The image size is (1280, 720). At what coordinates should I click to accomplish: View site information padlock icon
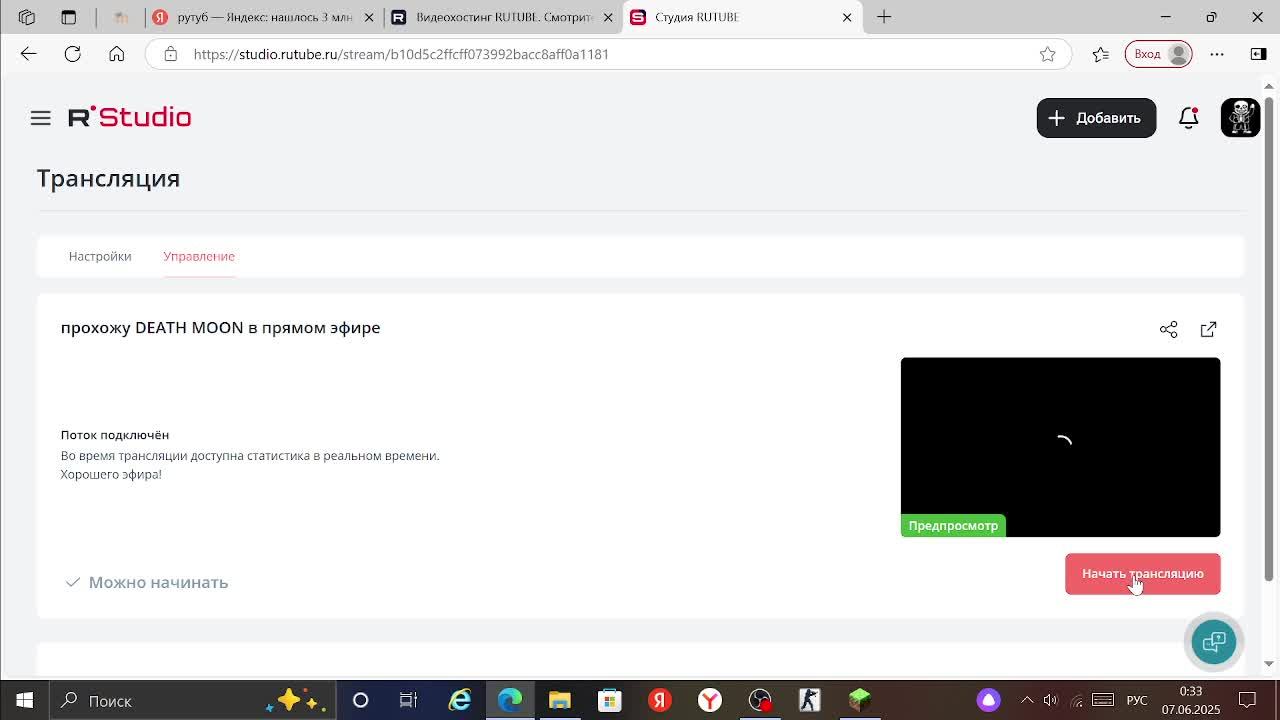(x=171, y=54)
